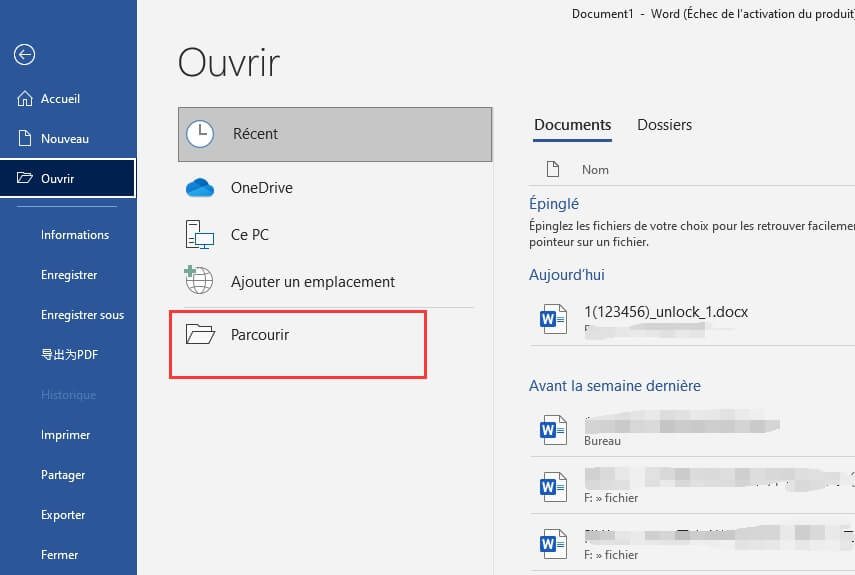Click the document icon in the Nom header

(x=553, y=170)
